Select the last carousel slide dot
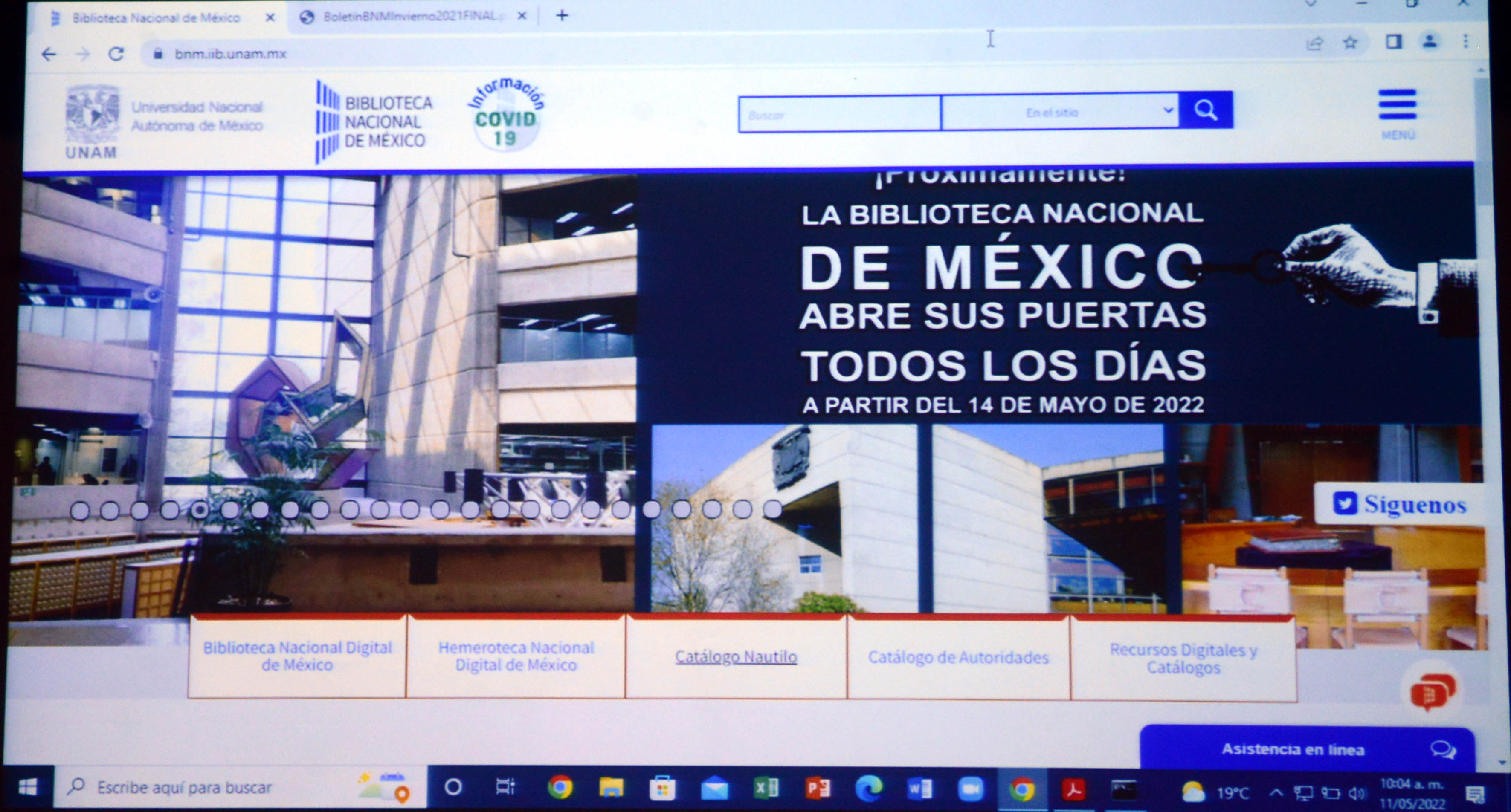The image size is (1511, 812). (772, 509)
